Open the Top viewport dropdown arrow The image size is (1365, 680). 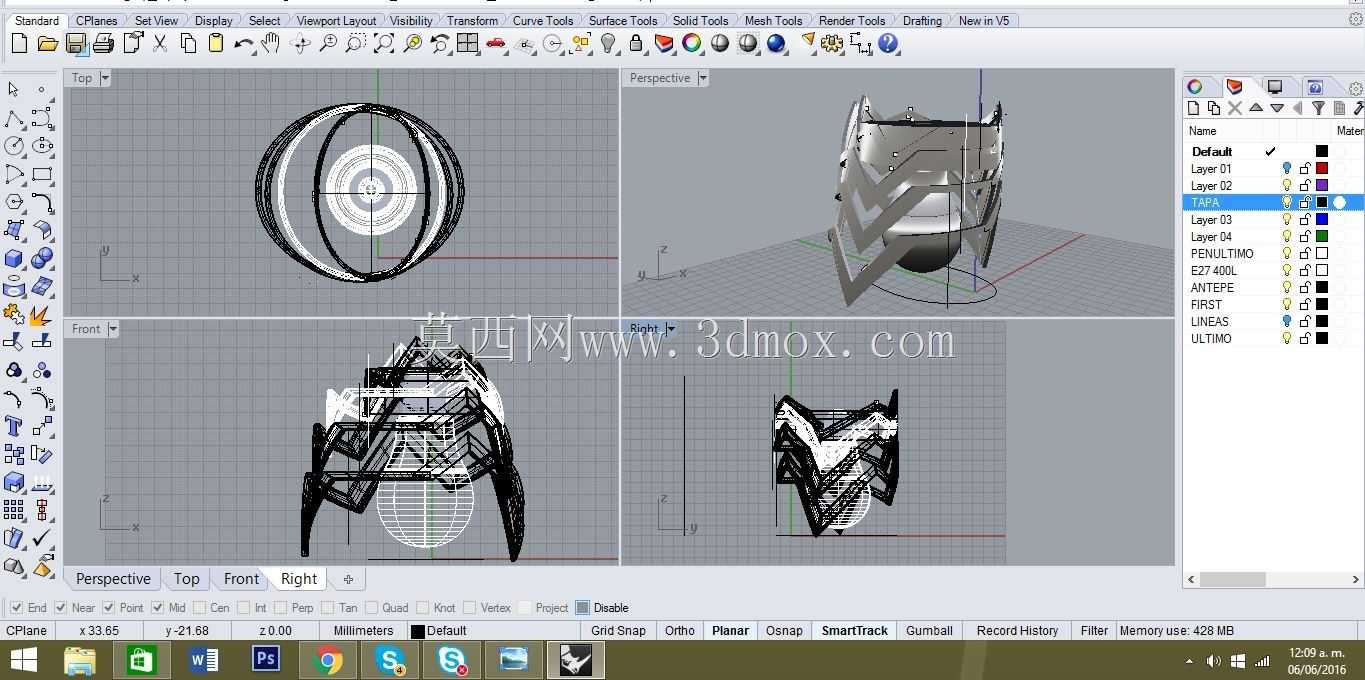click(x=105, y=78)
